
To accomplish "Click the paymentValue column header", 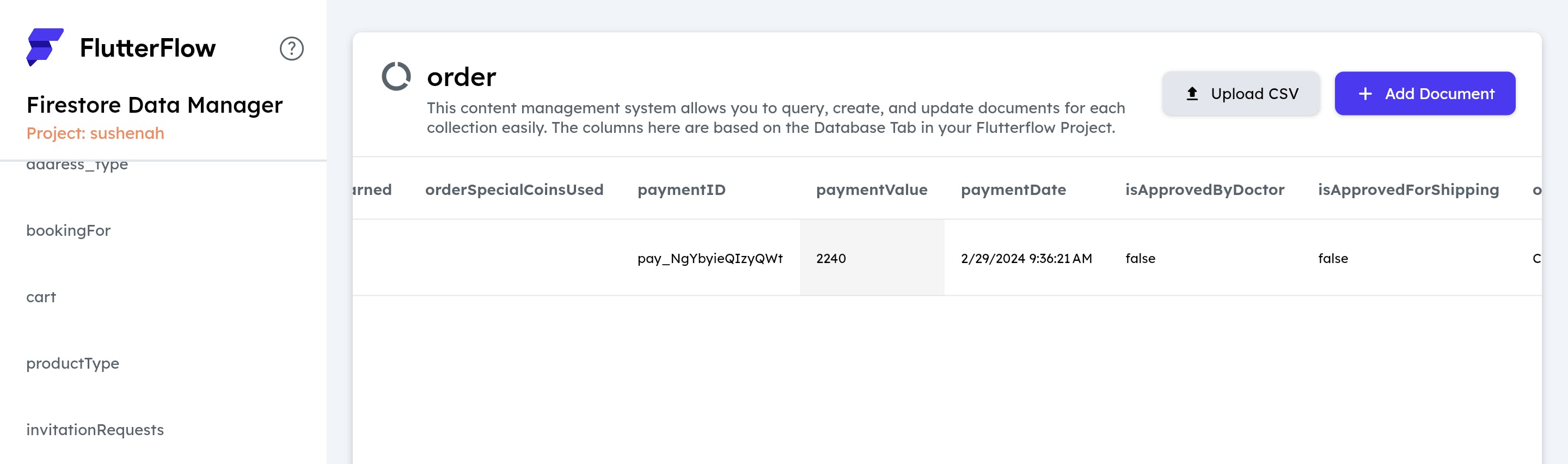I will (871, 190).
